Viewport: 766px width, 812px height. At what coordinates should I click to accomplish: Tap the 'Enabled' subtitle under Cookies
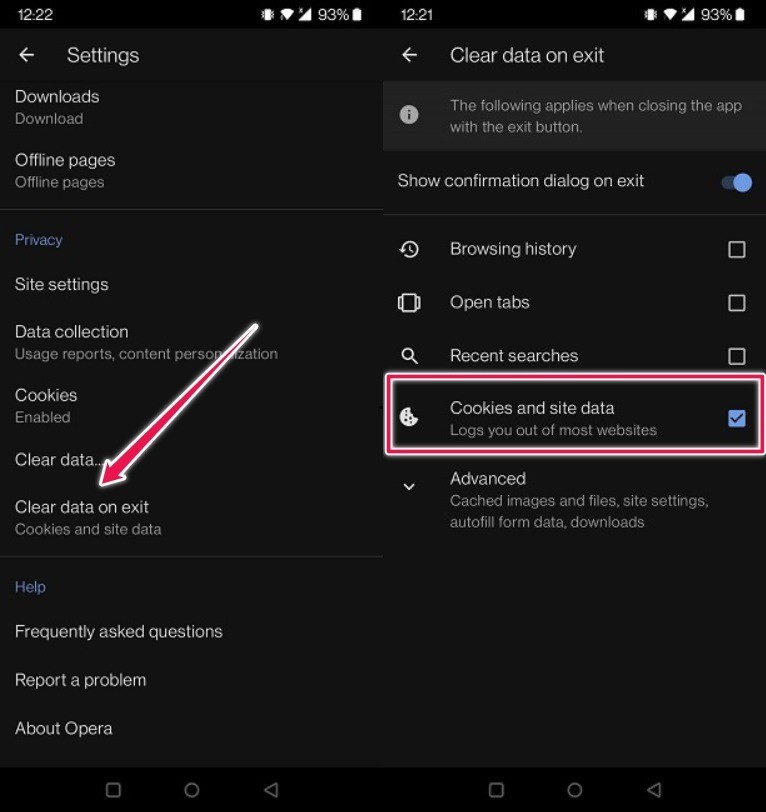pos(42,417)
